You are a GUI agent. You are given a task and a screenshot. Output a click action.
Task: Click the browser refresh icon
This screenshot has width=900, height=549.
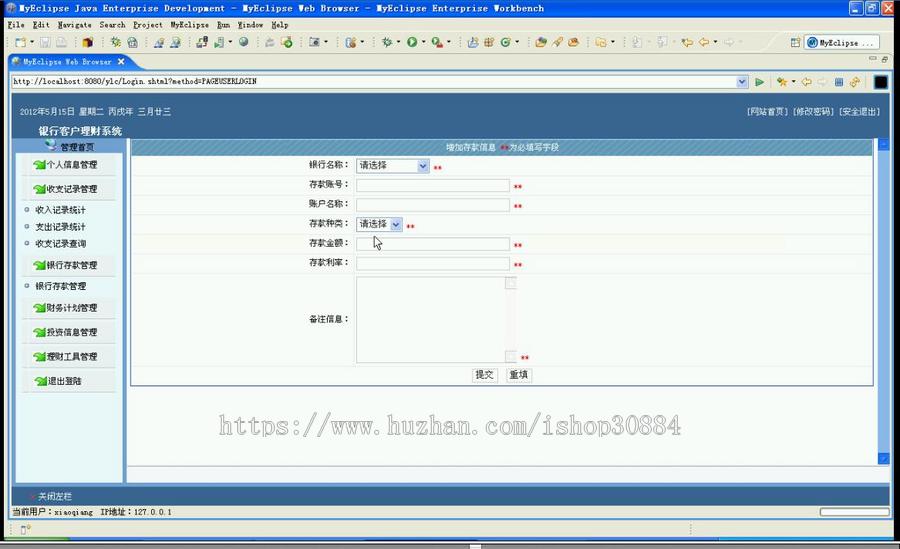[855, 82]
